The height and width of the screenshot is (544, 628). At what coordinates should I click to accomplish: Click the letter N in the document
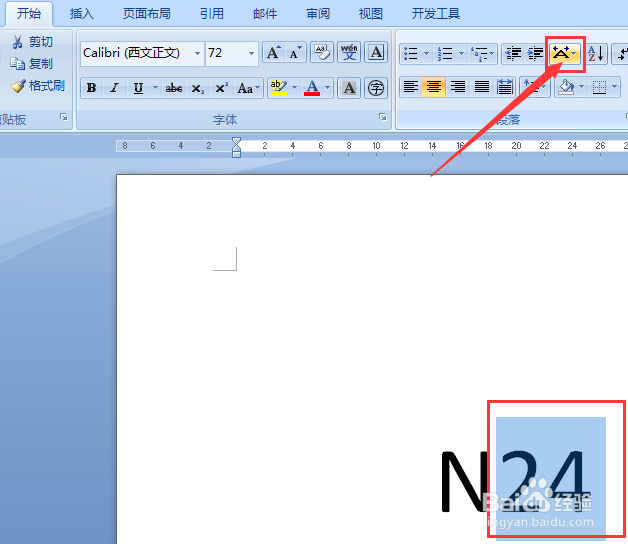[467, 482]
